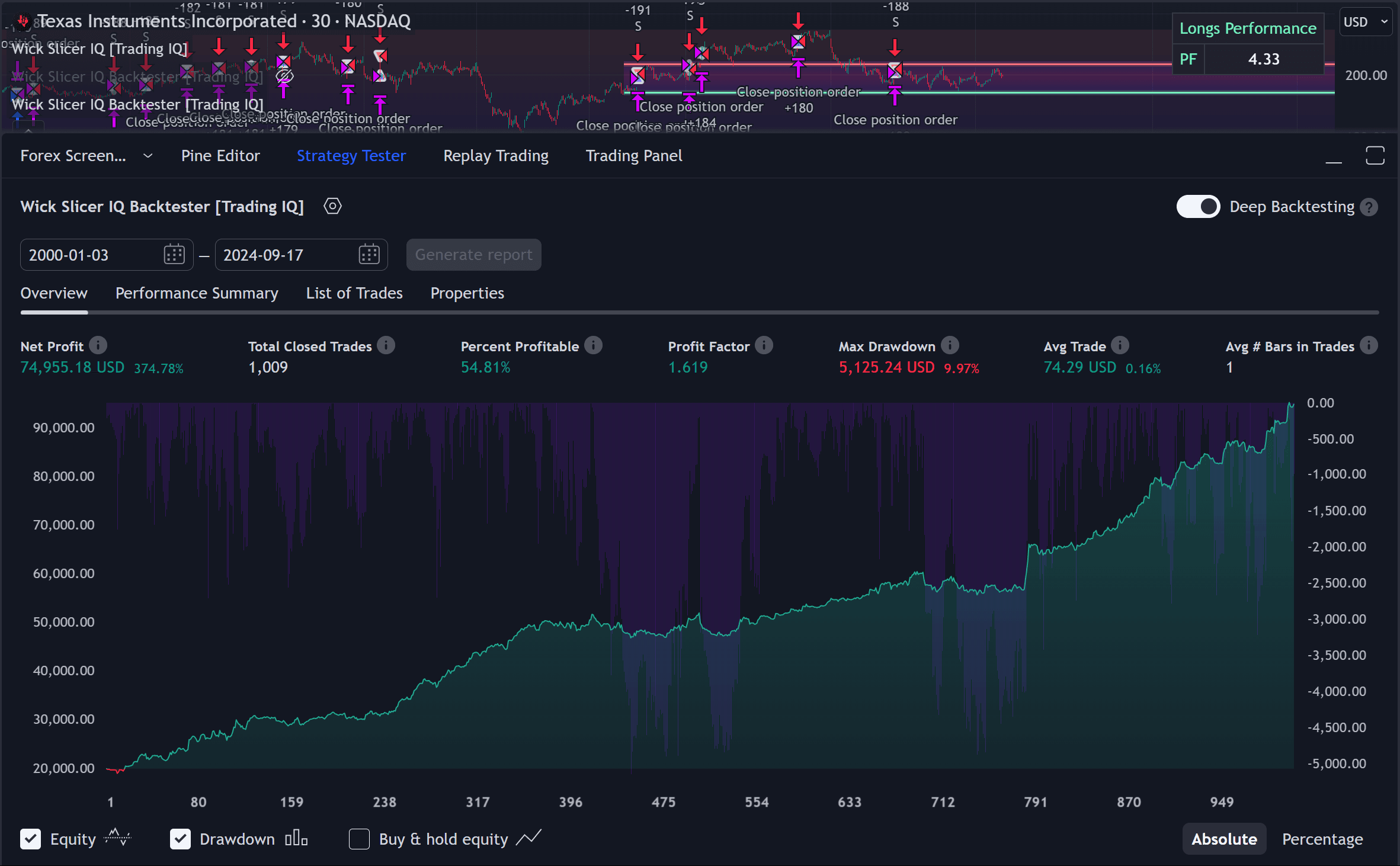Click the start date field 2000-01-03
The image size is (1400, 866).
pyautogui.click(x=107, y=255)
